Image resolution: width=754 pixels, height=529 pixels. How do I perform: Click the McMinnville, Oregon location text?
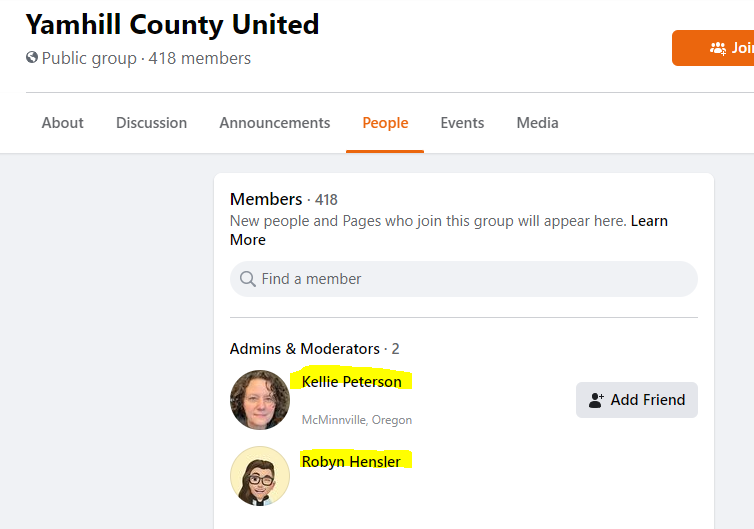coord(357,420)
